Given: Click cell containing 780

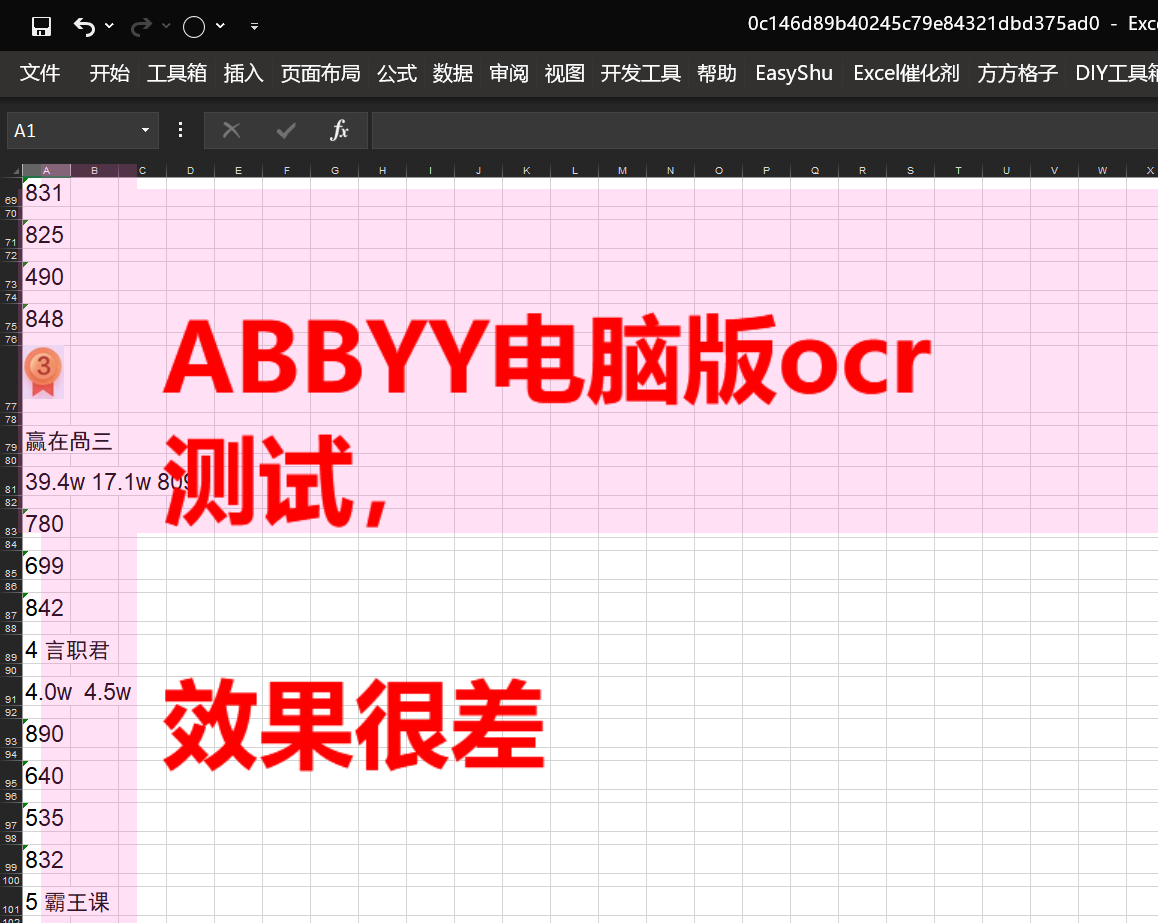Looking at the screenshot, I should pos(47,524).
